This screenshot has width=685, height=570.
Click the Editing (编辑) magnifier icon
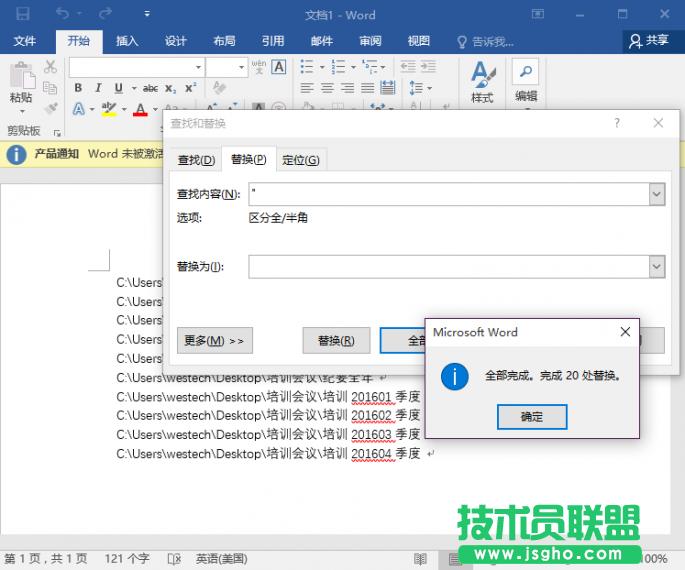525,80
